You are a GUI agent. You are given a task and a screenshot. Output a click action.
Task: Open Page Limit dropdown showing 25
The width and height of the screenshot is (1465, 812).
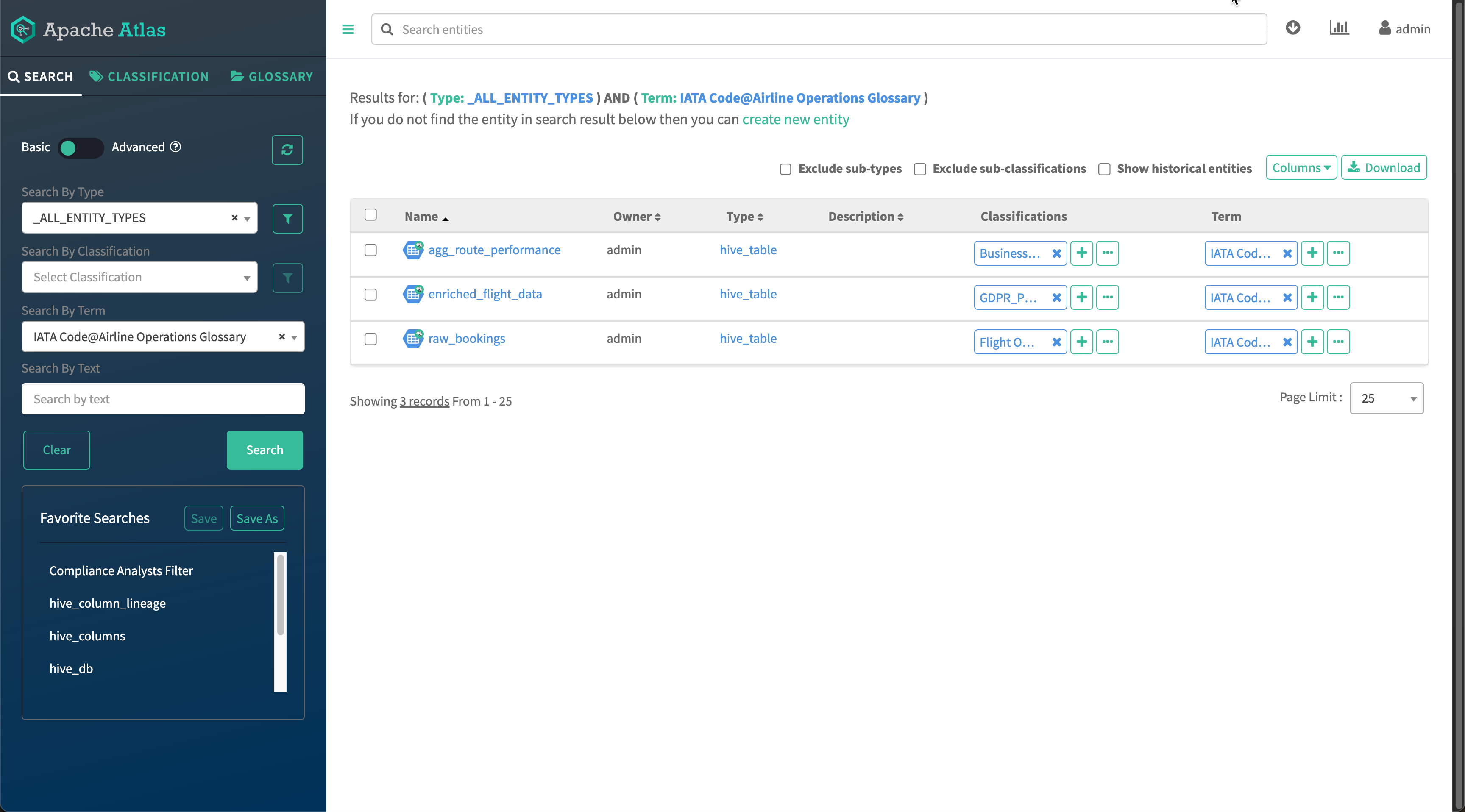[1386, 398]
